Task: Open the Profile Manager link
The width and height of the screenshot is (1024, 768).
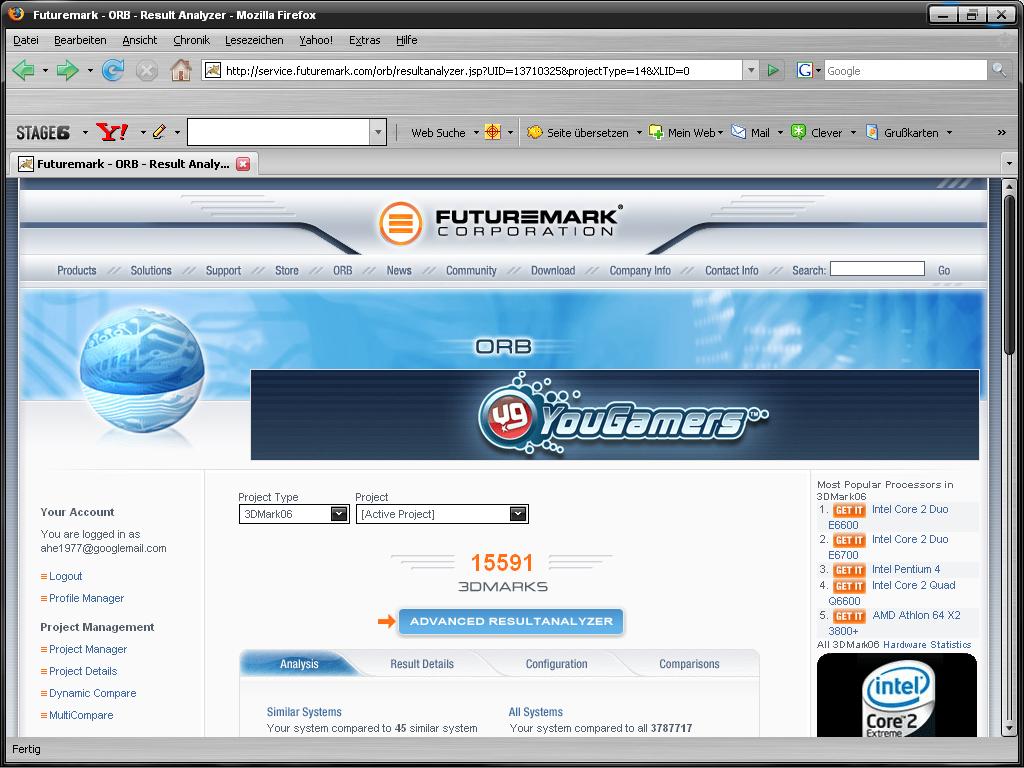Action: [x=86, y=598]
